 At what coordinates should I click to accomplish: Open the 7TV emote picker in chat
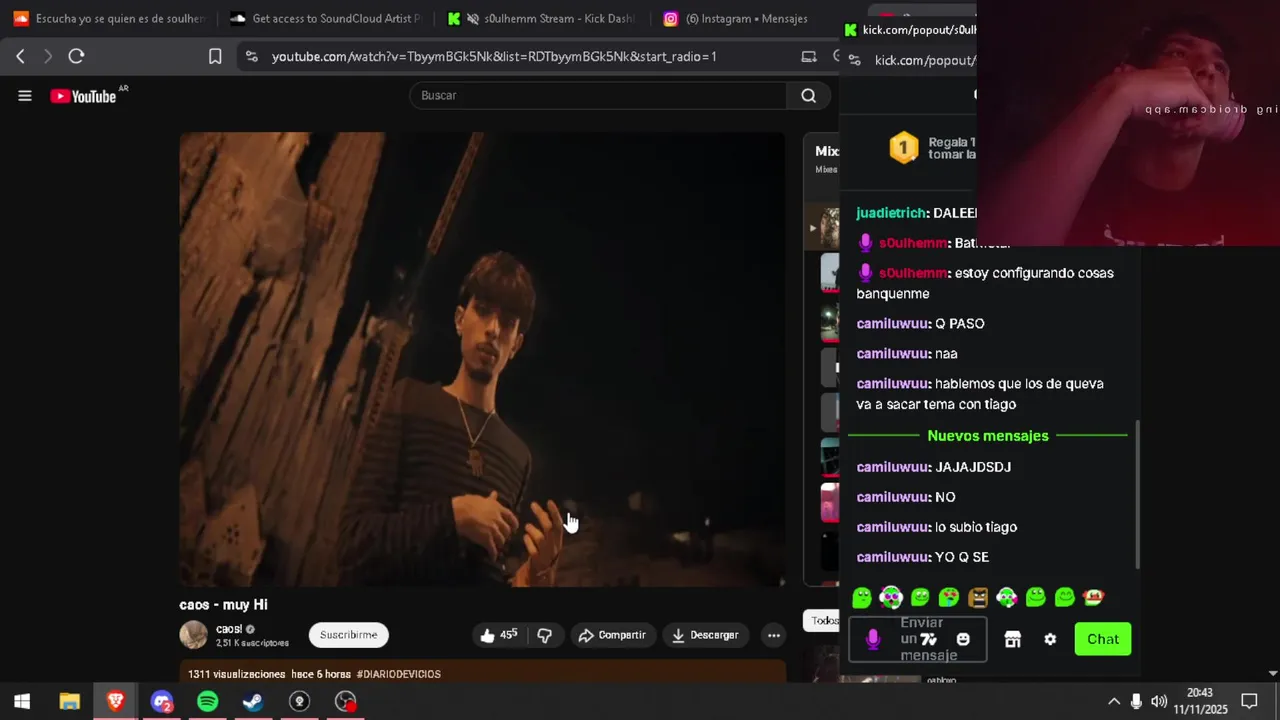pyautogui.click(x=929, y=639)
